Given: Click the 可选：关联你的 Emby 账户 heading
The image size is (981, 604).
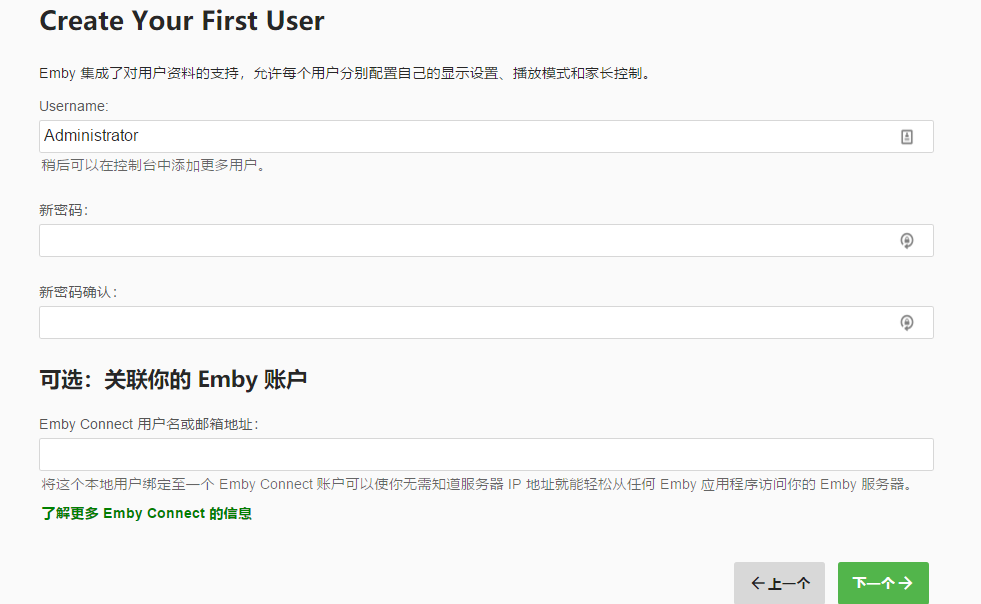Looking at the screenshot, I should (x=172, y=380).
